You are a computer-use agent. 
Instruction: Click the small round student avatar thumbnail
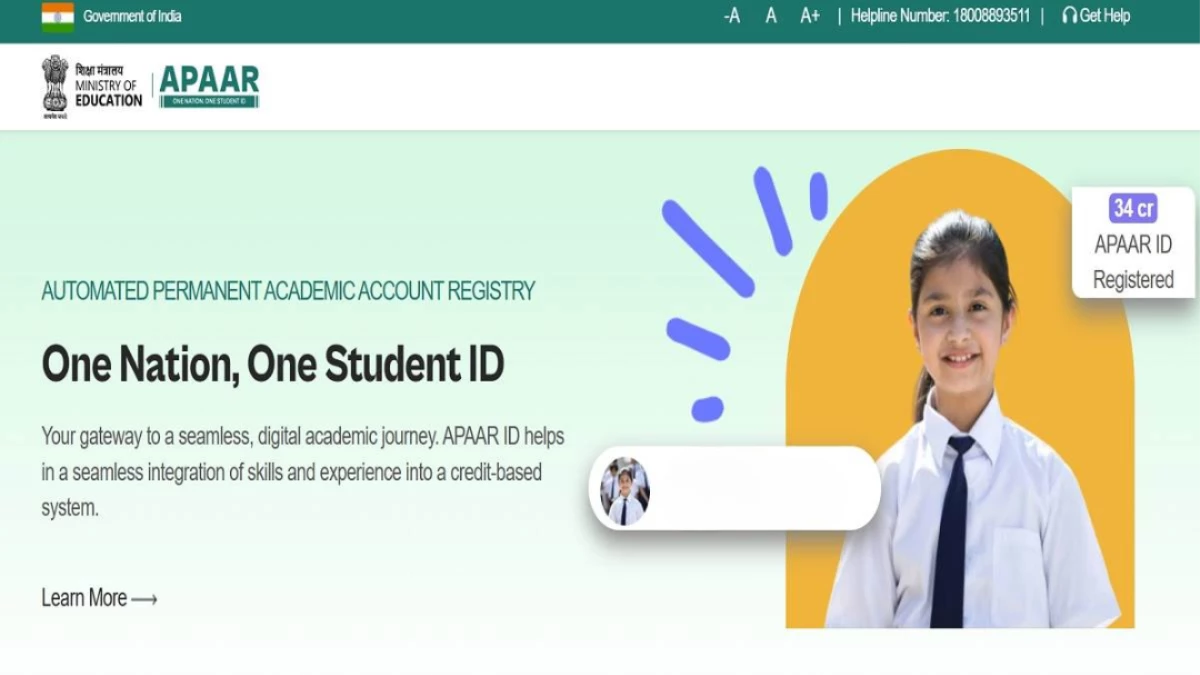pyautogui.click(x=625, y=491)
